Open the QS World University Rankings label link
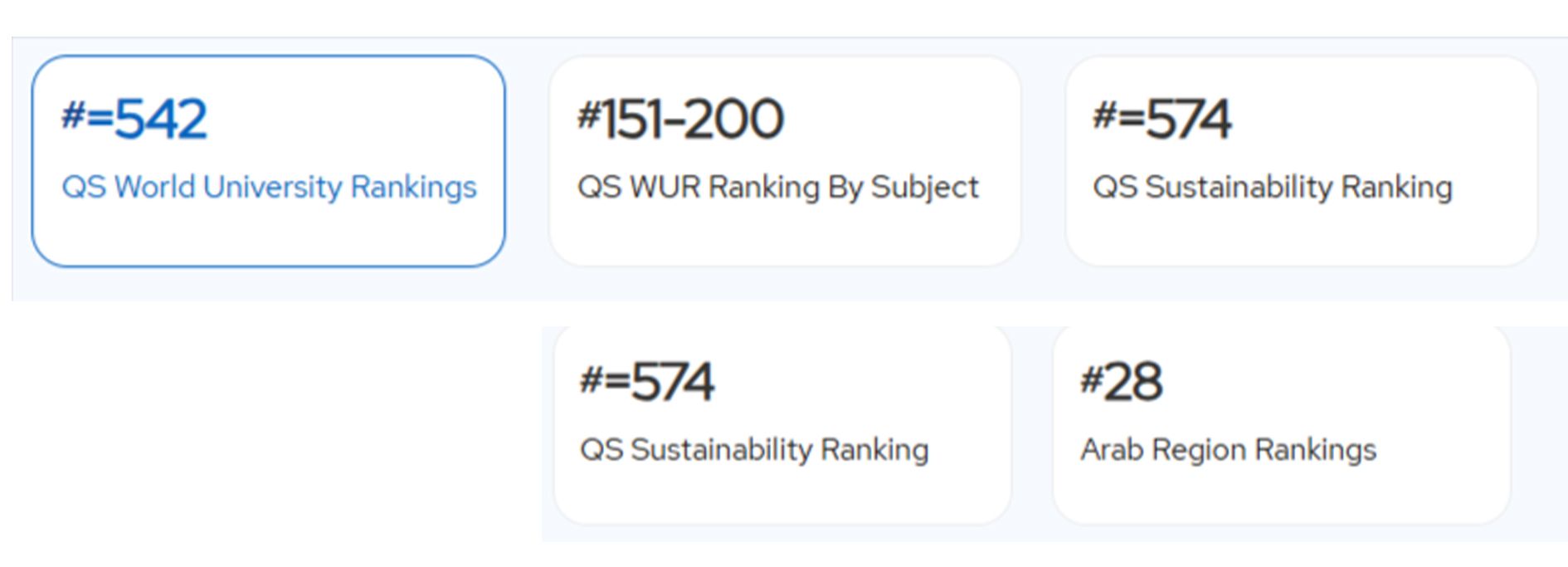 coord(269,188)
